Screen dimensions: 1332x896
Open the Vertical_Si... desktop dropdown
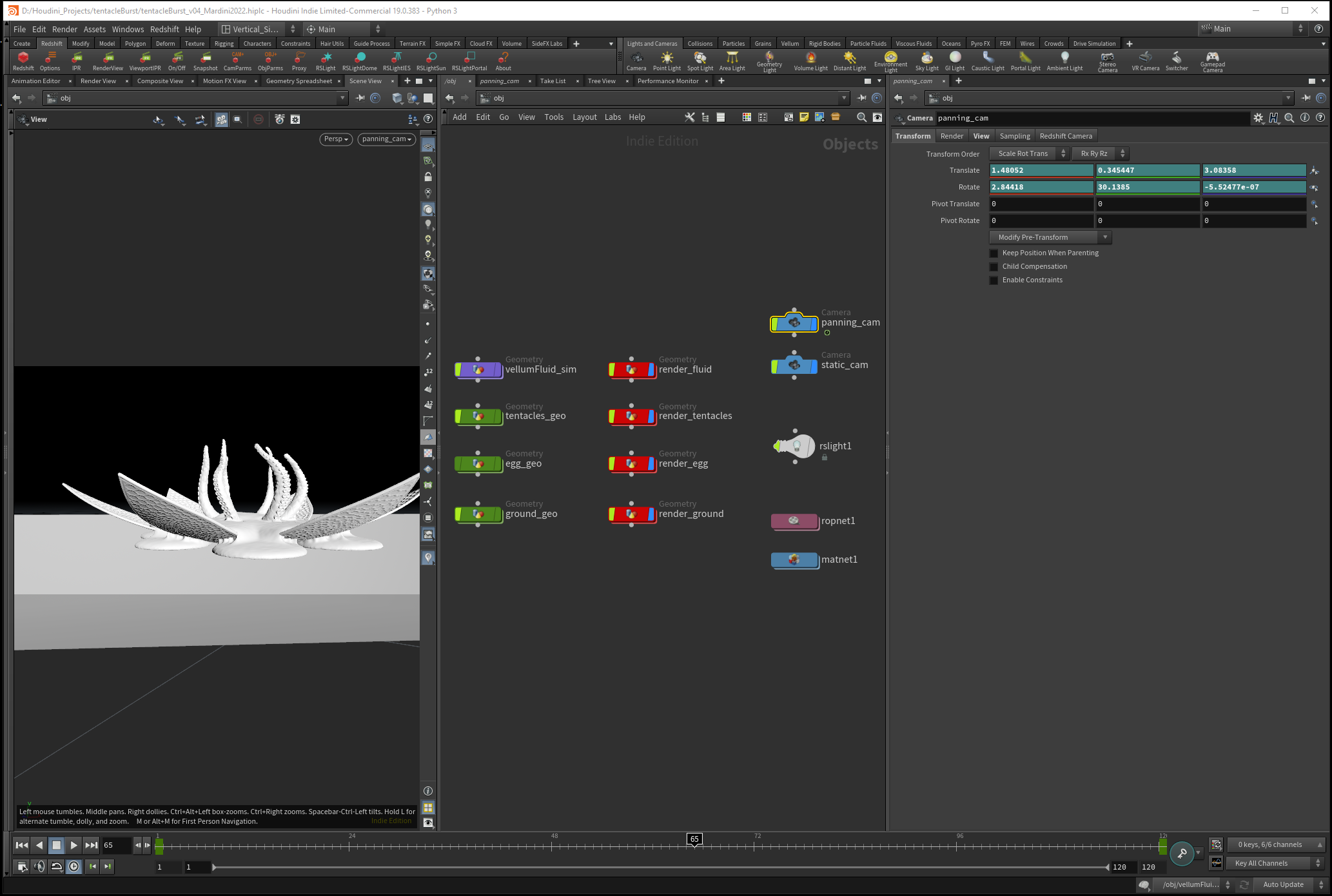258,29
